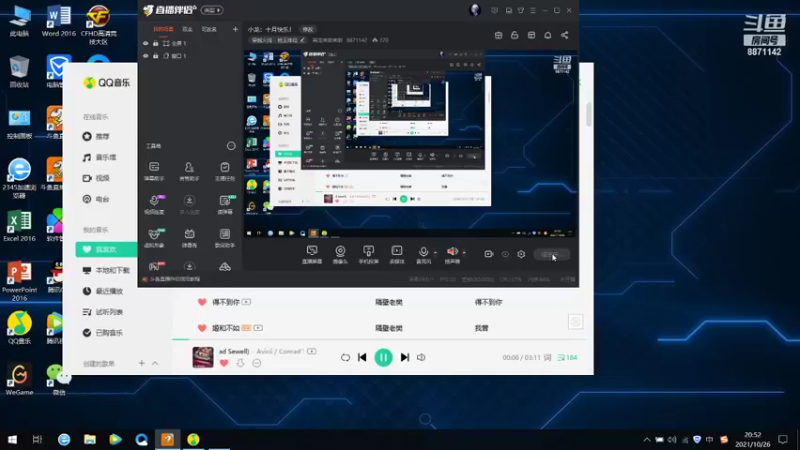This screenshot has height=450, width=800.
Task: Click the start streaming button by the cursor
Action: point(552,254)
